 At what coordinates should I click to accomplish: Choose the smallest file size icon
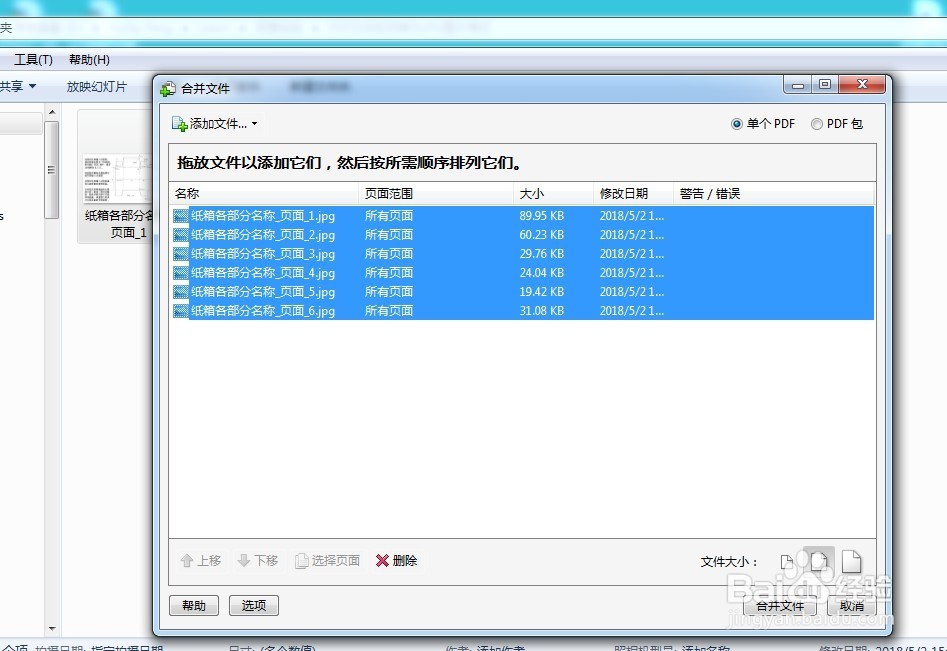(x=786, y=562)
